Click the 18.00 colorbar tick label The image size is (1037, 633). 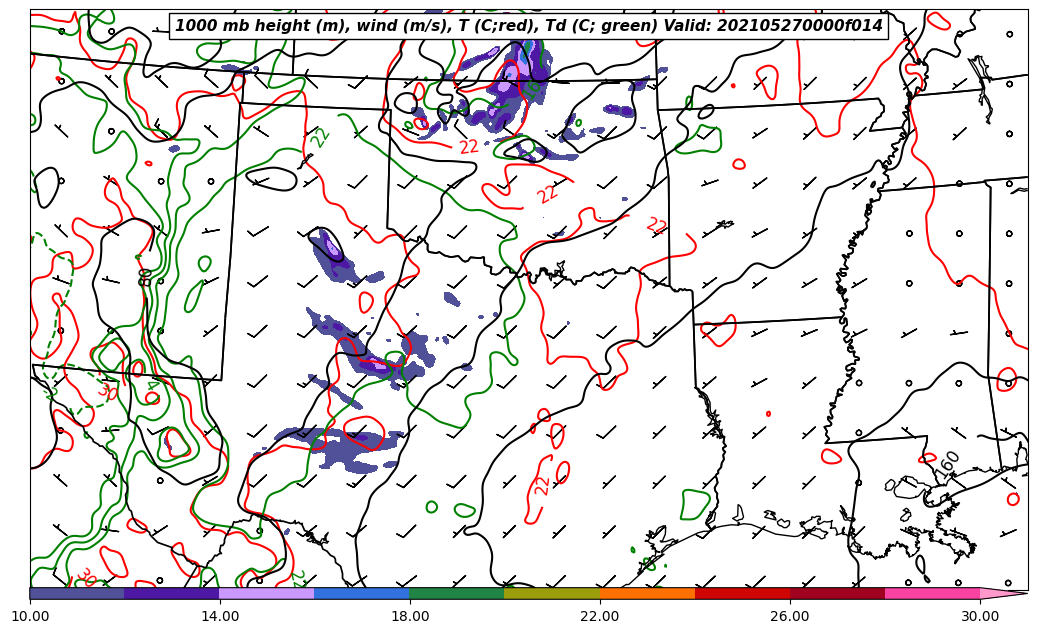410,616
